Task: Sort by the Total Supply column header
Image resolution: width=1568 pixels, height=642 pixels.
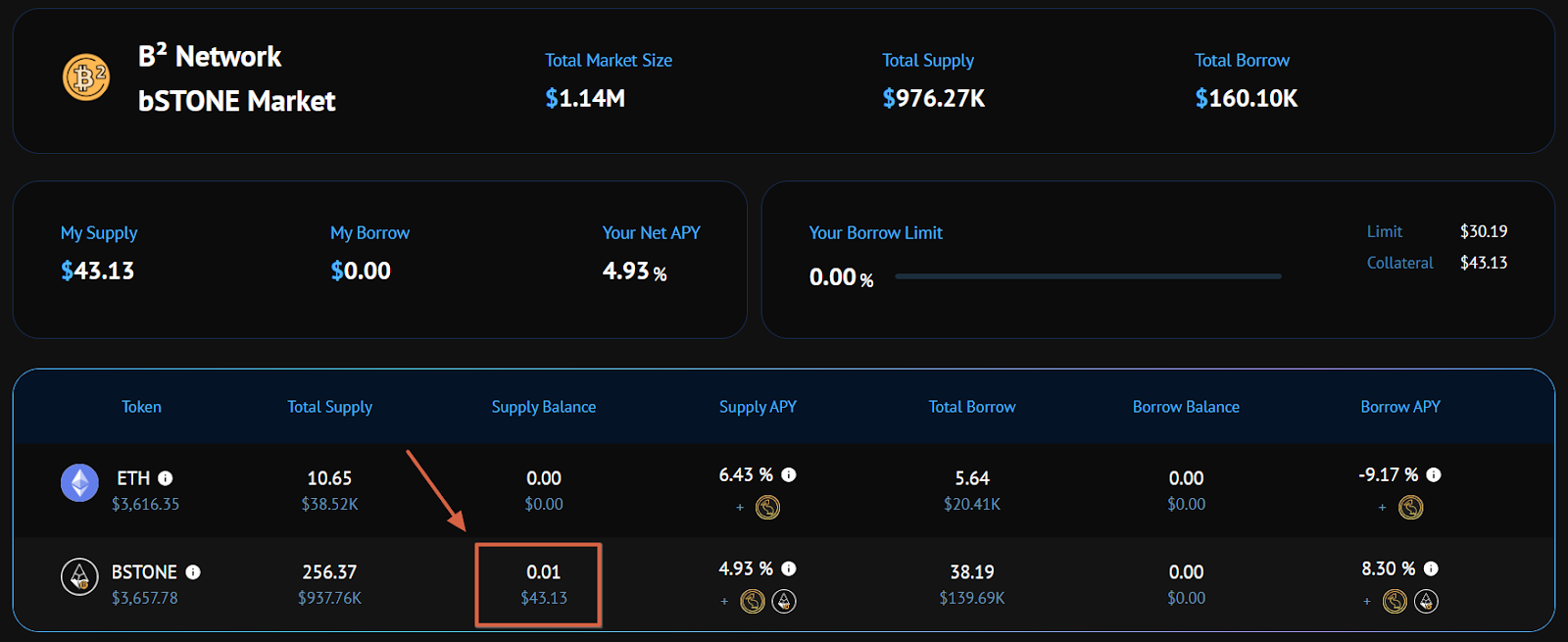Action: coord(329,407)
